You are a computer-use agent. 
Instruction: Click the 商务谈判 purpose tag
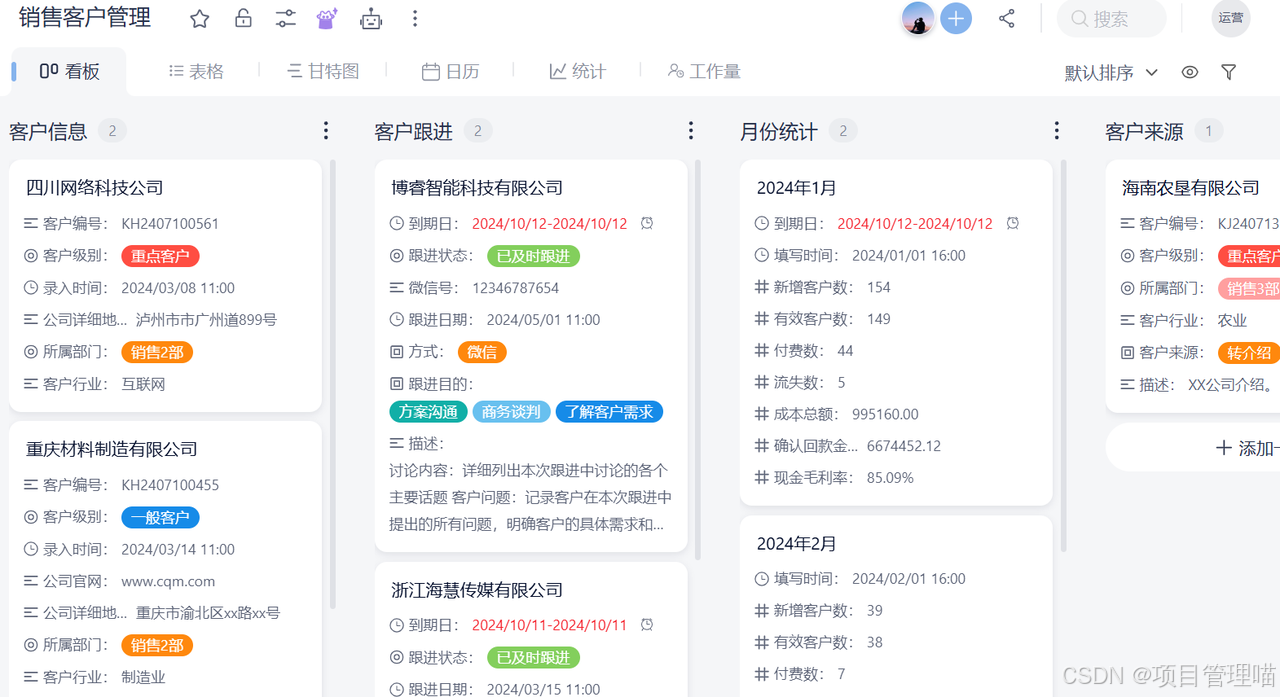click(x=511, y=412)
